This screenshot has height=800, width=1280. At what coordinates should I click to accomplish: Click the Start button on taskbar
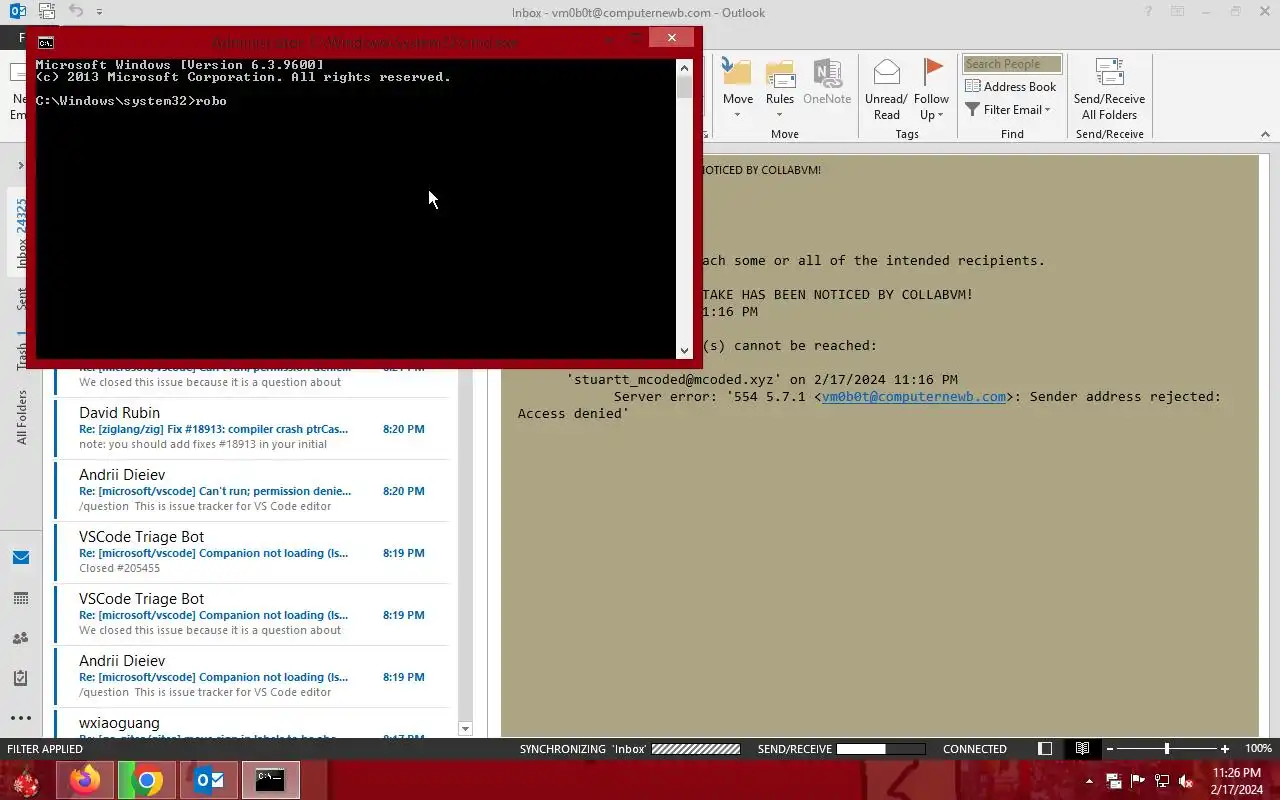click(25, 780)
